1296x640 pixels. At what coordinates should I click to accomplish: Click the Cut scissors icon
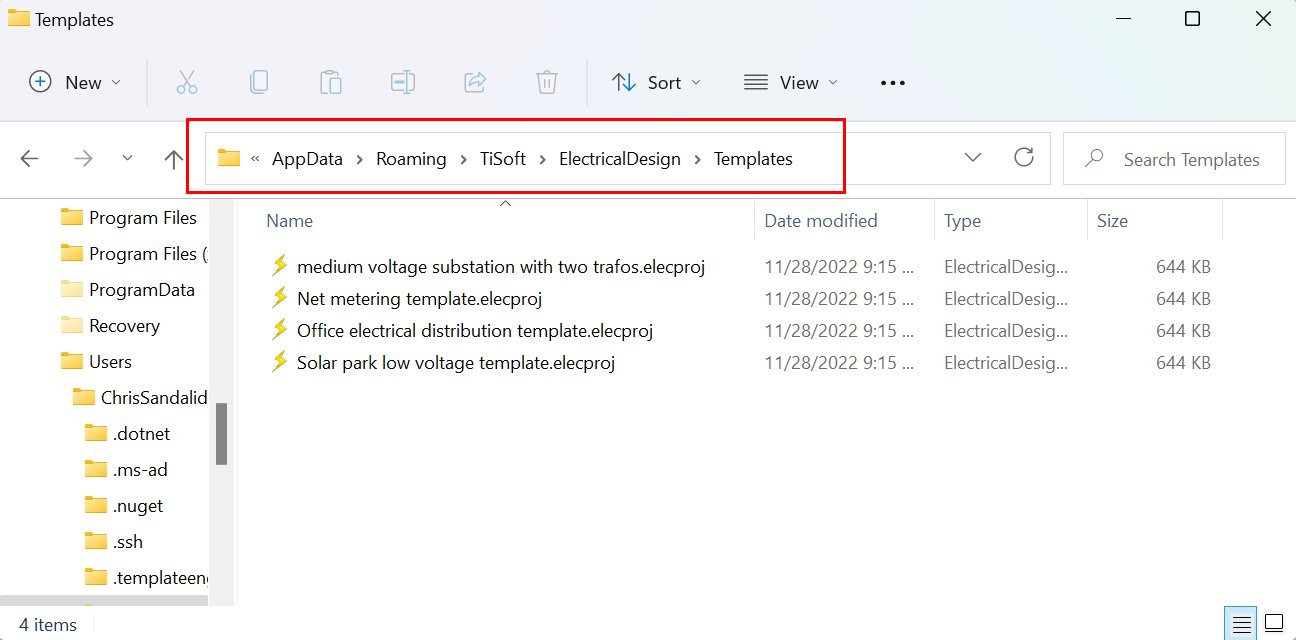(187, 83)
